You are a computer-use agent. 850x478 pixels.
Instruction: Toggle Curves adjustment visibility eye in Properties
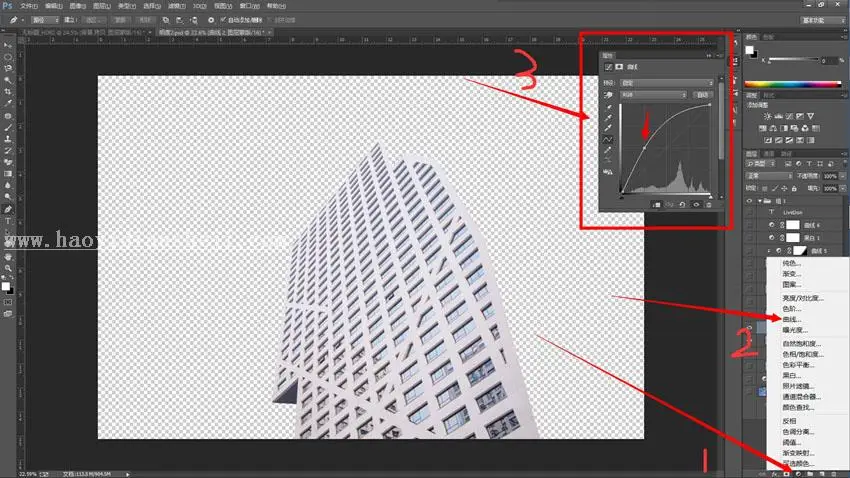[696, 205]
